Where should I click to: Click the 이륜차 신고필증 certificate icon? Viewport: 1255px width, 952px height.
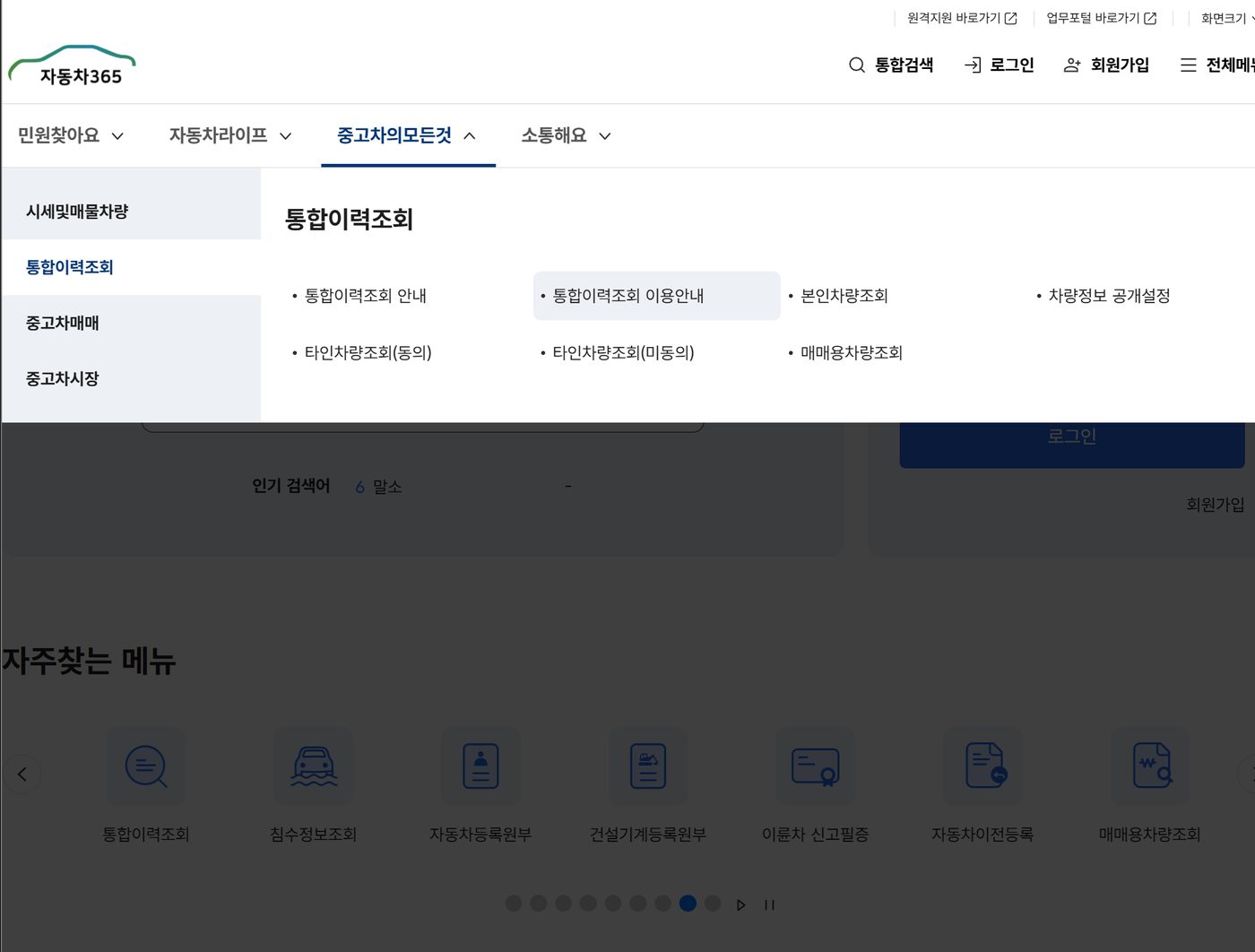(815, 766)
